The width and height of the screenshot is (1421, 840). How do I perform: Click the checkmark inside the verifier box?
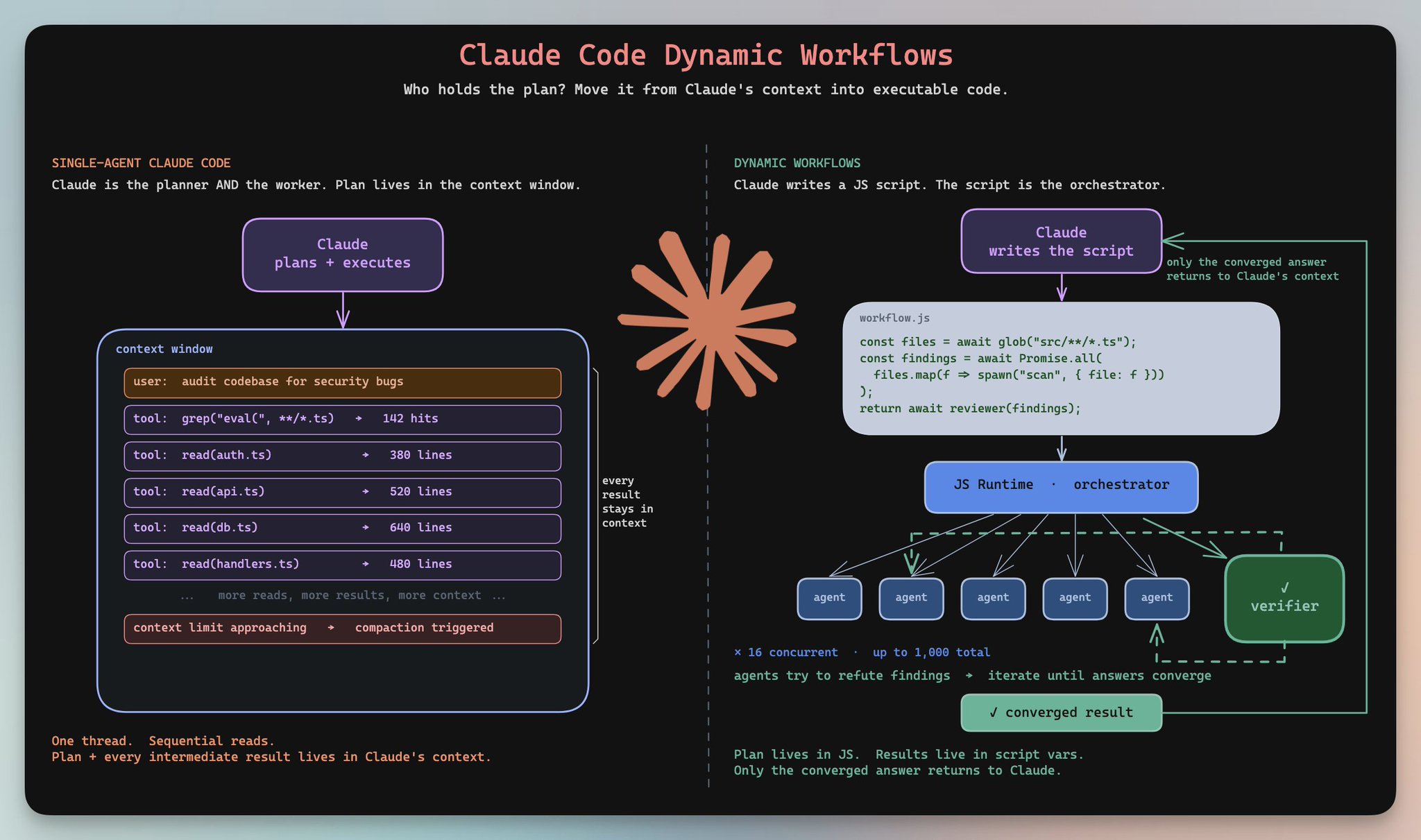tap(1284, 588)
